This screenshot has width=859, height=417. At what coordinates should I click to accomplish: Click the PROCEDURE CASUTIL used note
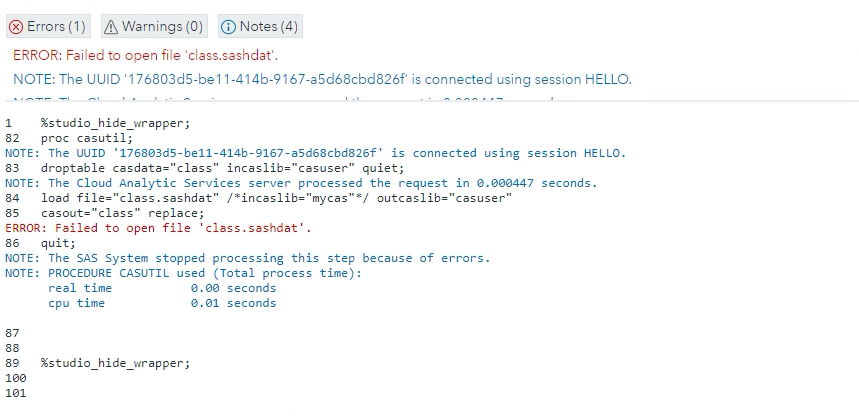click(183, 273)
